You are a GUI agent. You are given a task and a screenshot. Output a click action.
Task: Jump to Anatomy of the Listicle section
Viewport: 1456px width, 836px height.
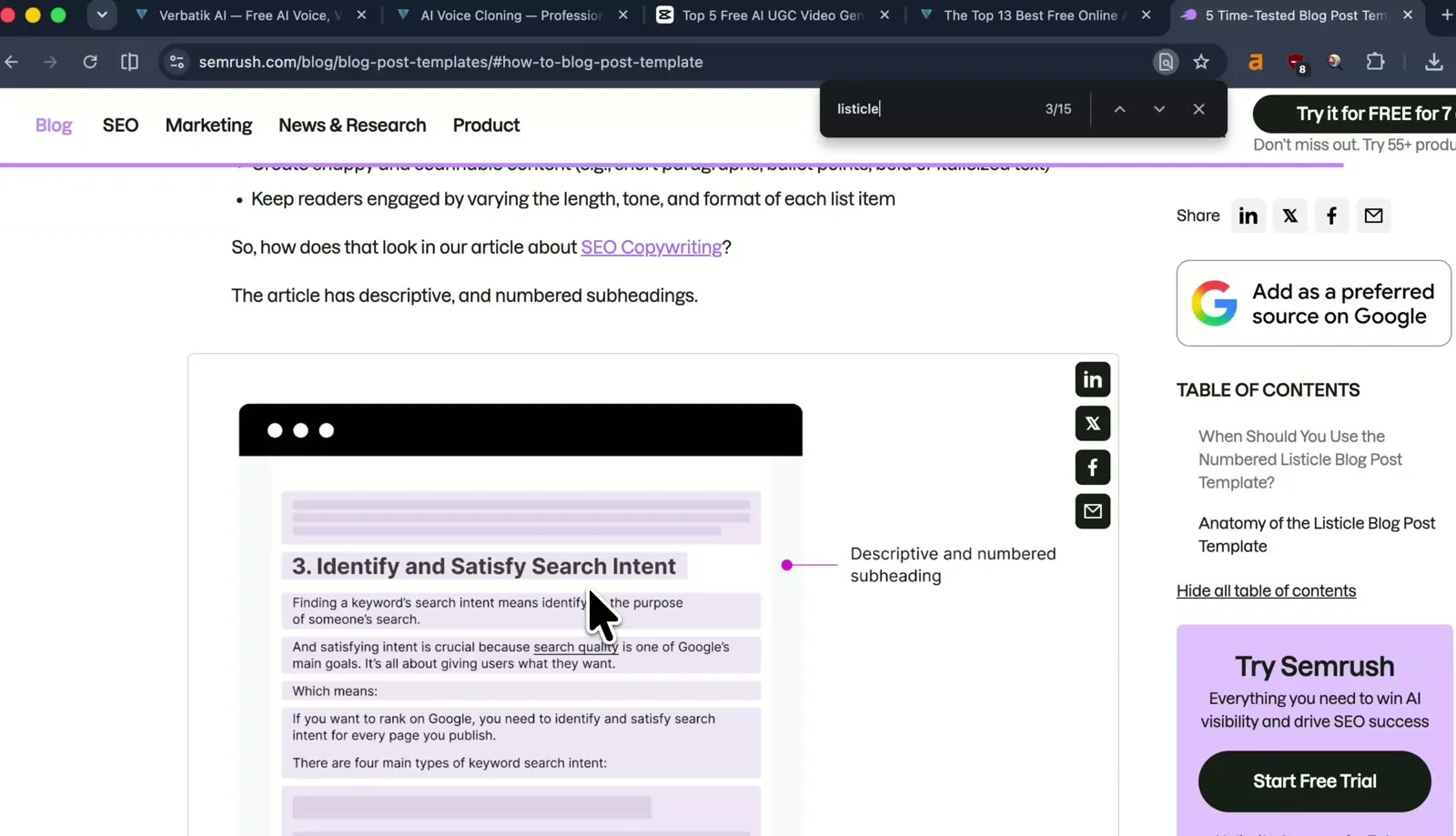click(x=1317, y=535)
